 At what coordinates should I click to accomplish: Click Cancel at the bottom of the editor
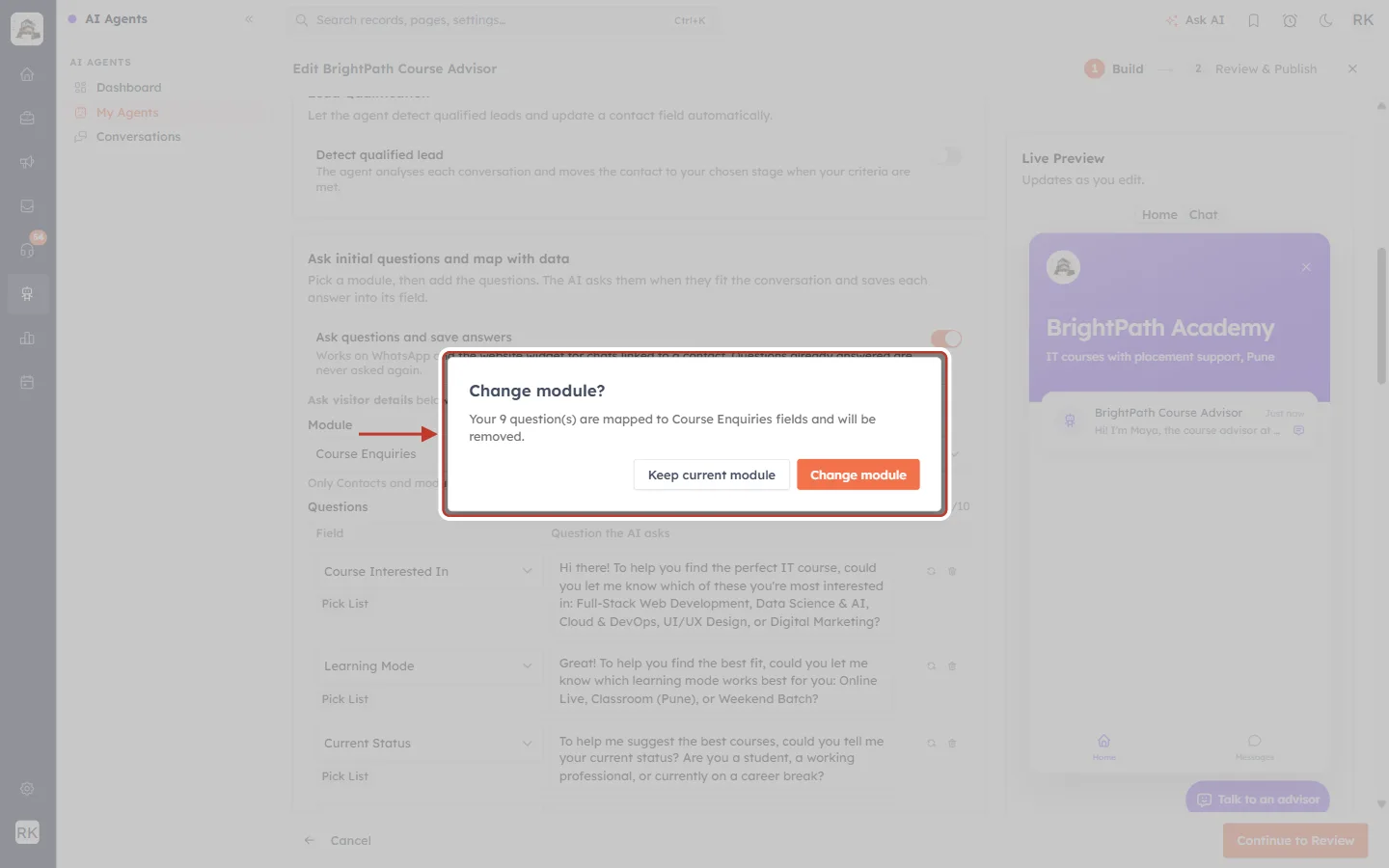click(338, 840)
